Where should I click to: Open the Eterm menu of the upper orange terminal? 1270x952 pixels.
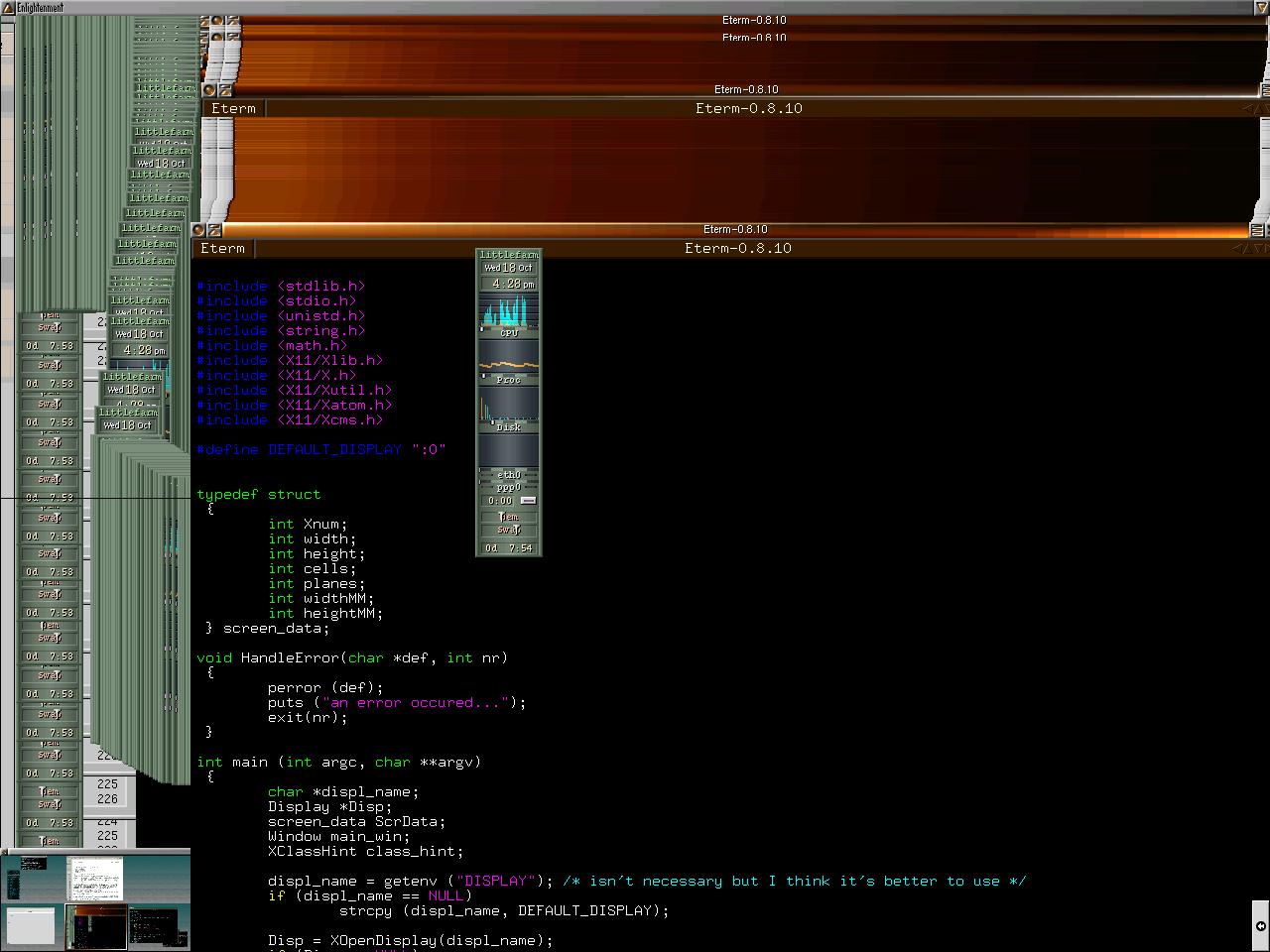point(233,109)
